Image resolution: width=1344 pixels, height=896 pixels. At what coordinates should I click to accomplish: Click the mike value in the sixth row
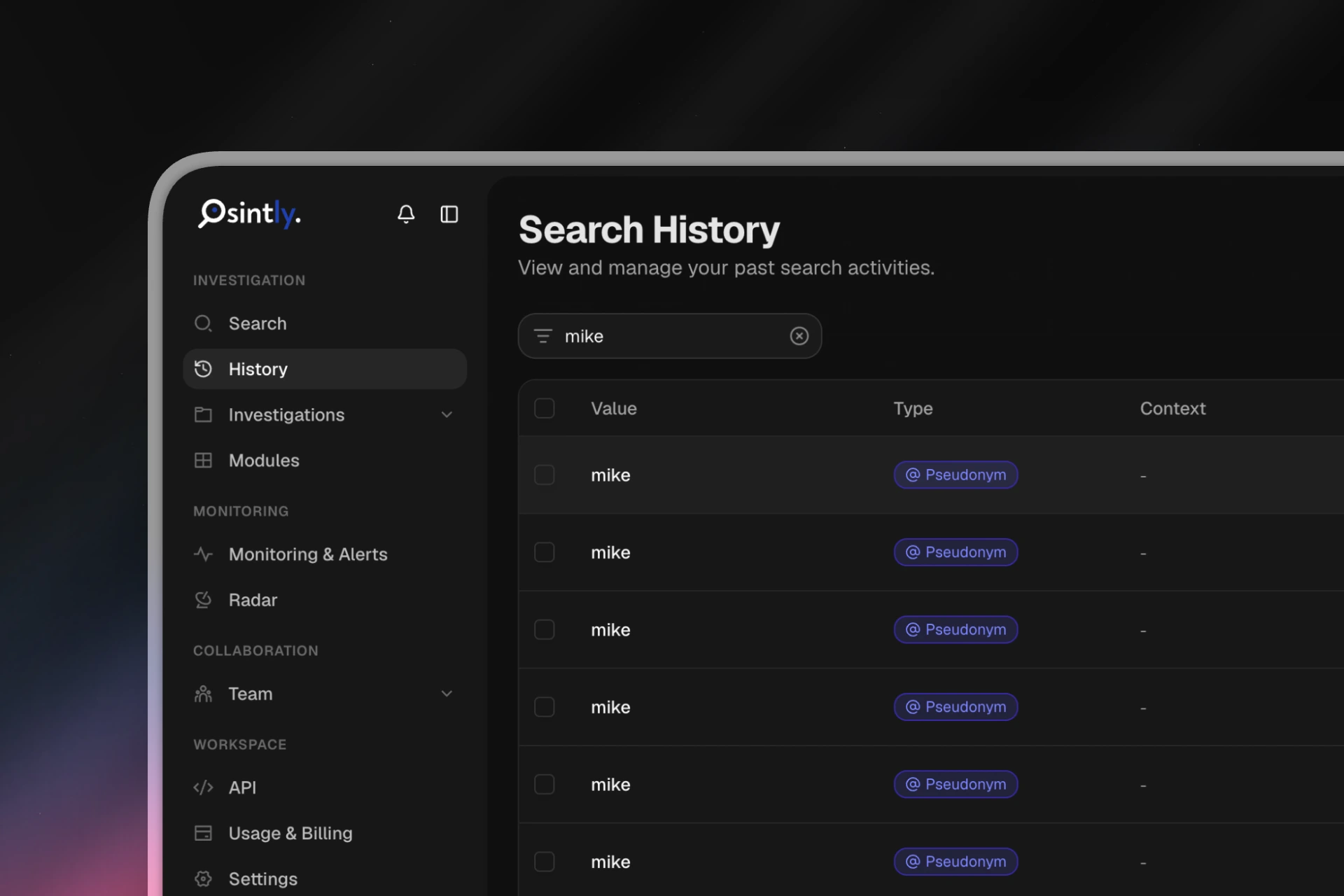tap(610, 862)
